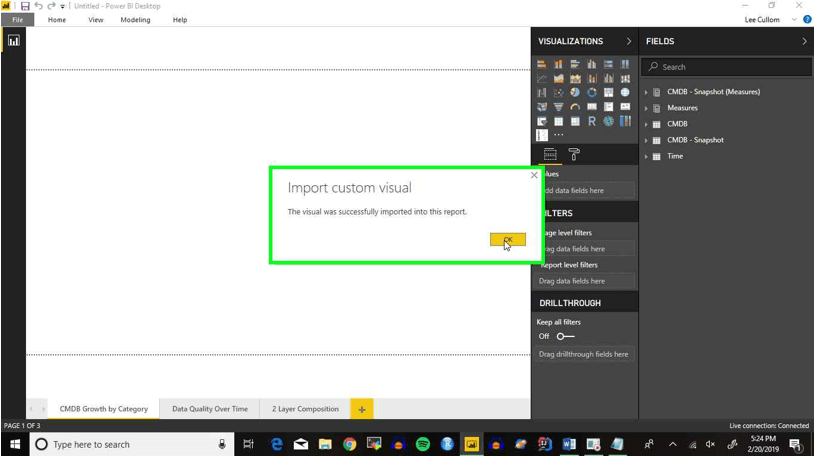Open Spotify from the taskbar
The image size is (816, 456).
click(x=423, y=444)
